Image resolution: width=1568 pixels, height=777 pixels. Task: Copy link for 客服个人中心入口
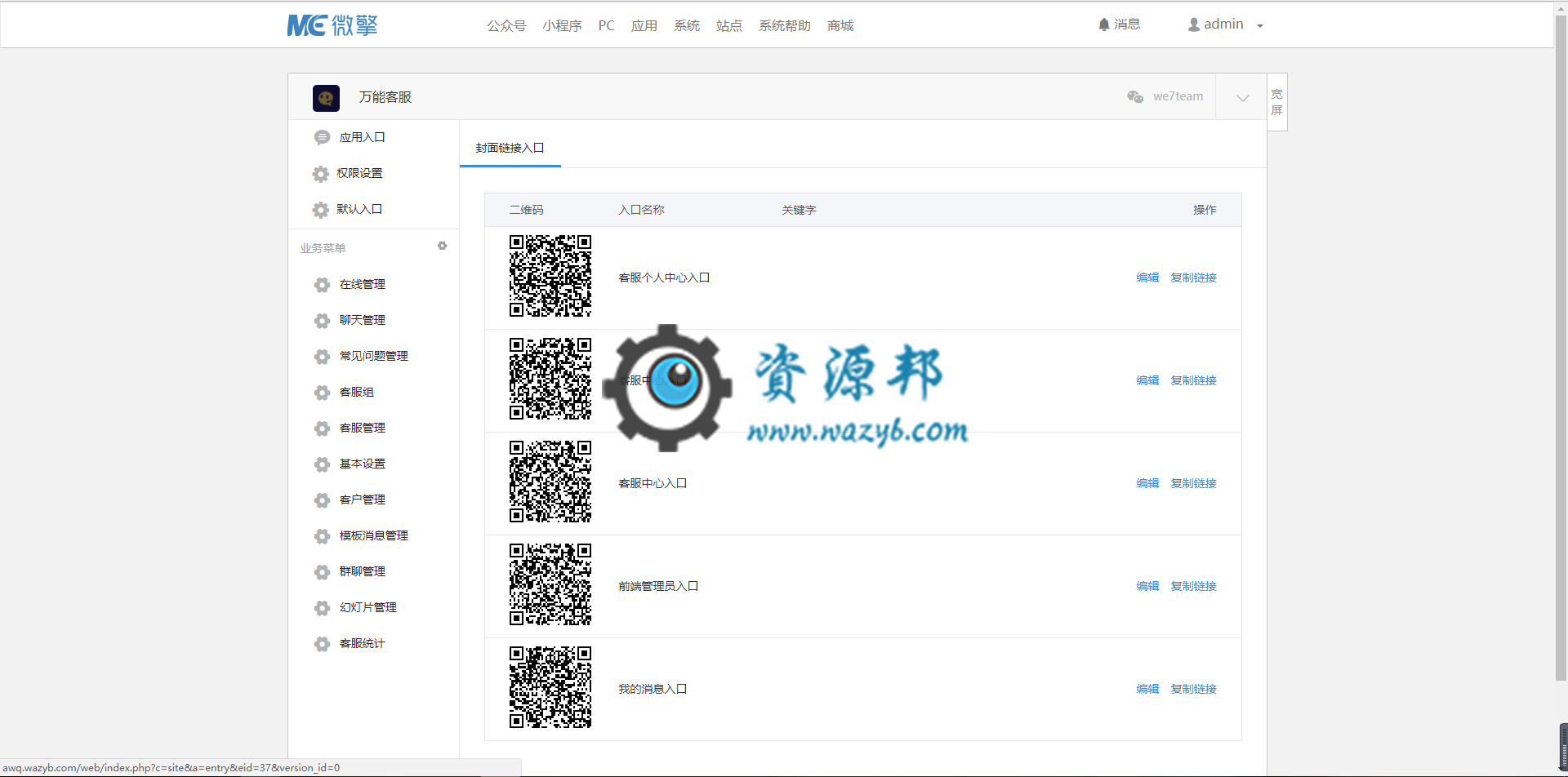tap(1193, 277)
